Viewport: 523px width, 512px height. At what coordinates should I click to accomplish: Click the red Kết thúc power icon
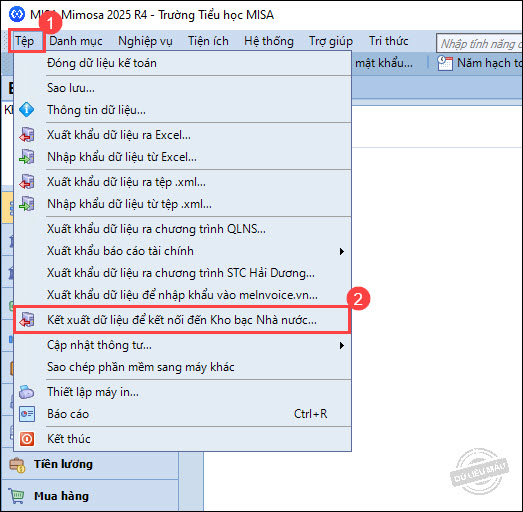pyautogui.click(x=27, y=439)
